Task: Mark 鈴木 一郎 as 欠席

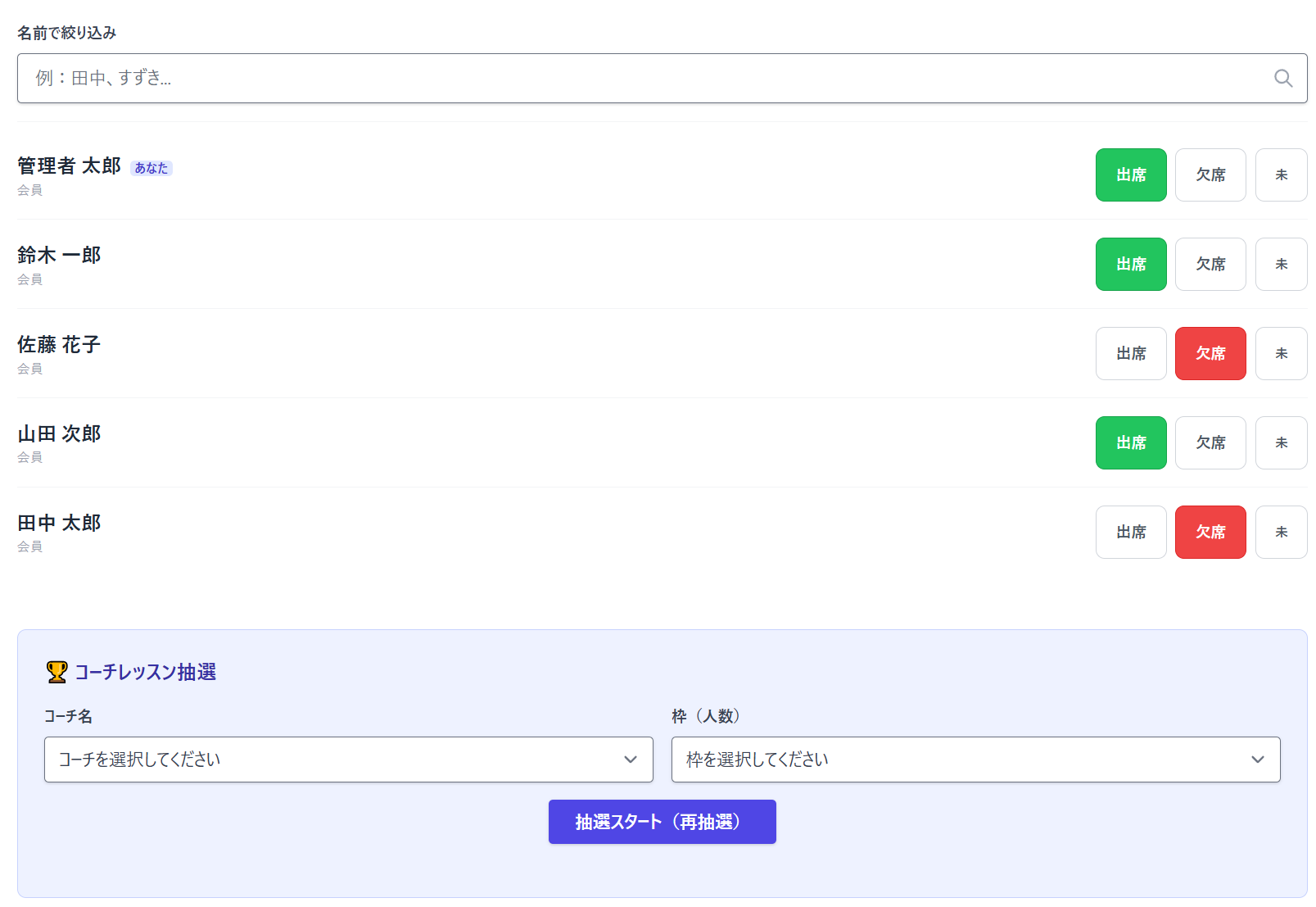Action: click(1210, 265)
